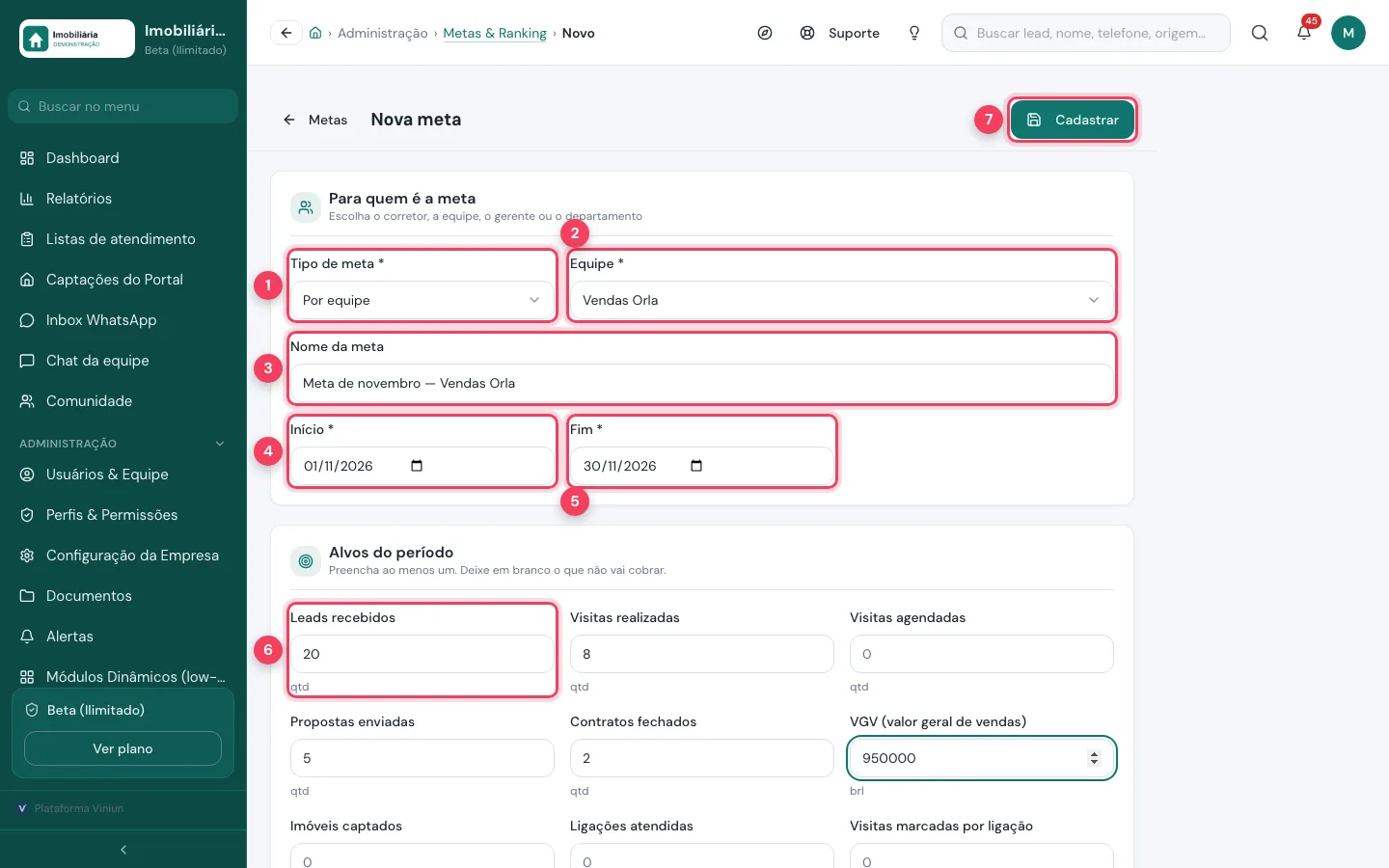1389x868 pixels.
Task: Click the Listas de atendimento clipboard icon
Action: 27,239
